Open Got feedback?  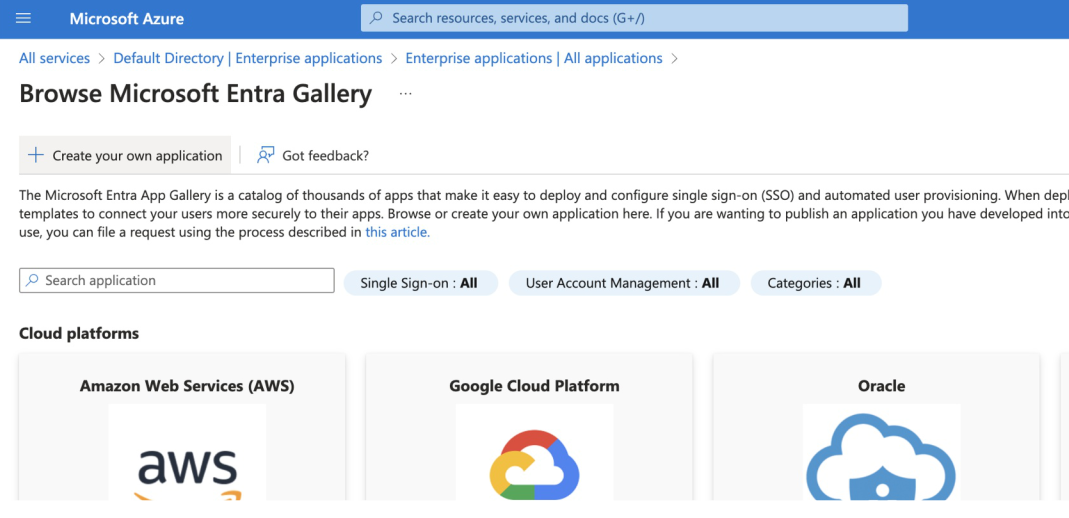[x=313, y=155]
